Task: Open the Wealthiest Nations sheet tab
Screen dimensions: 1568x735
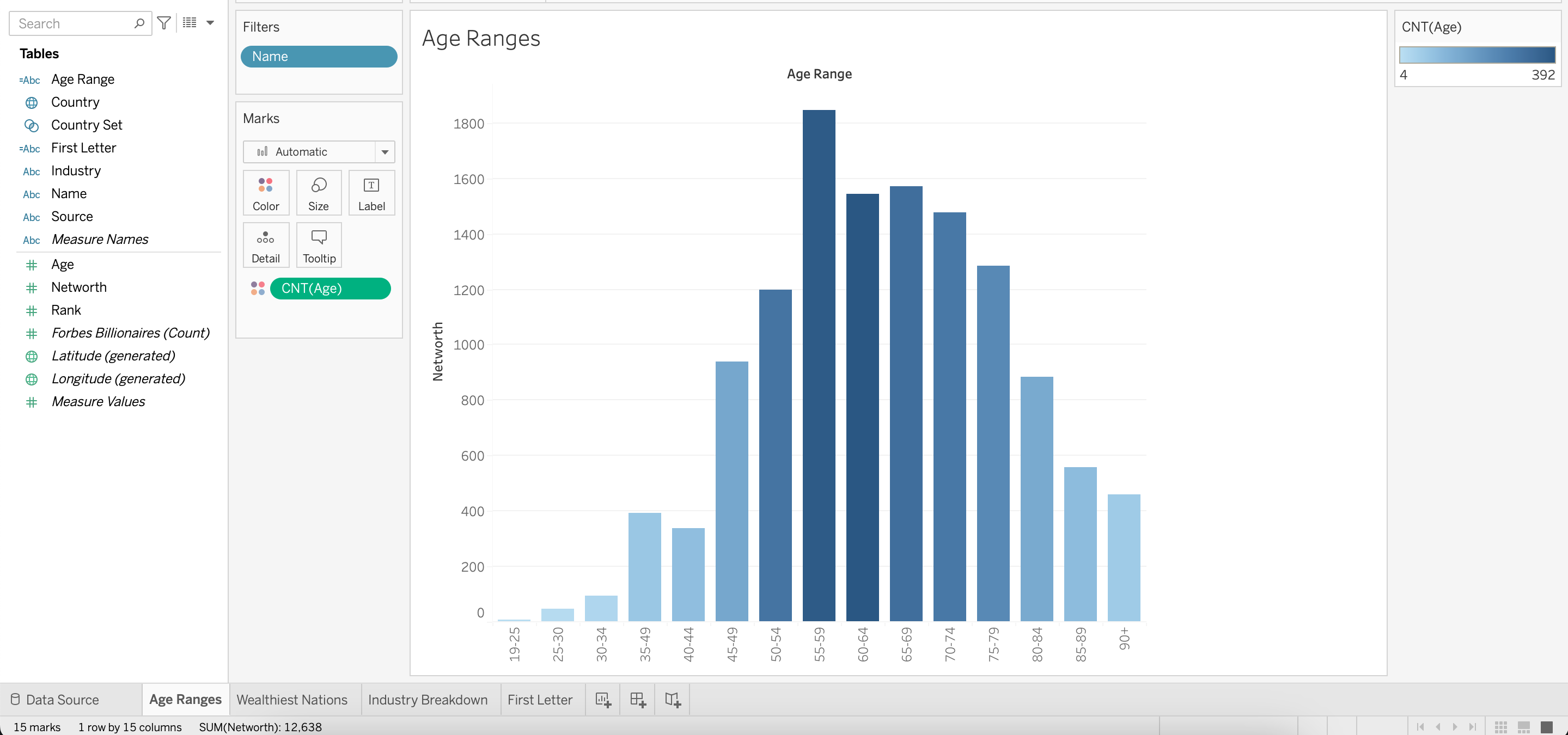Action: [x=291, y=700]
